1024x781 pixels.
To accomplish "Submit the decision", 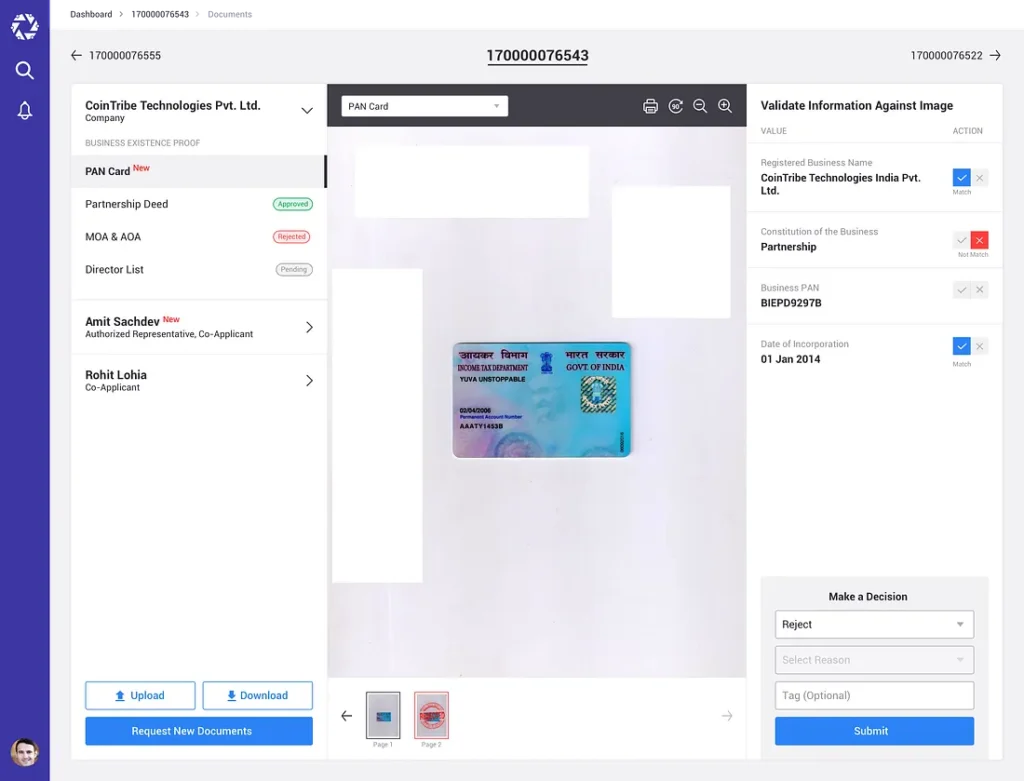I will coord(873,731).
